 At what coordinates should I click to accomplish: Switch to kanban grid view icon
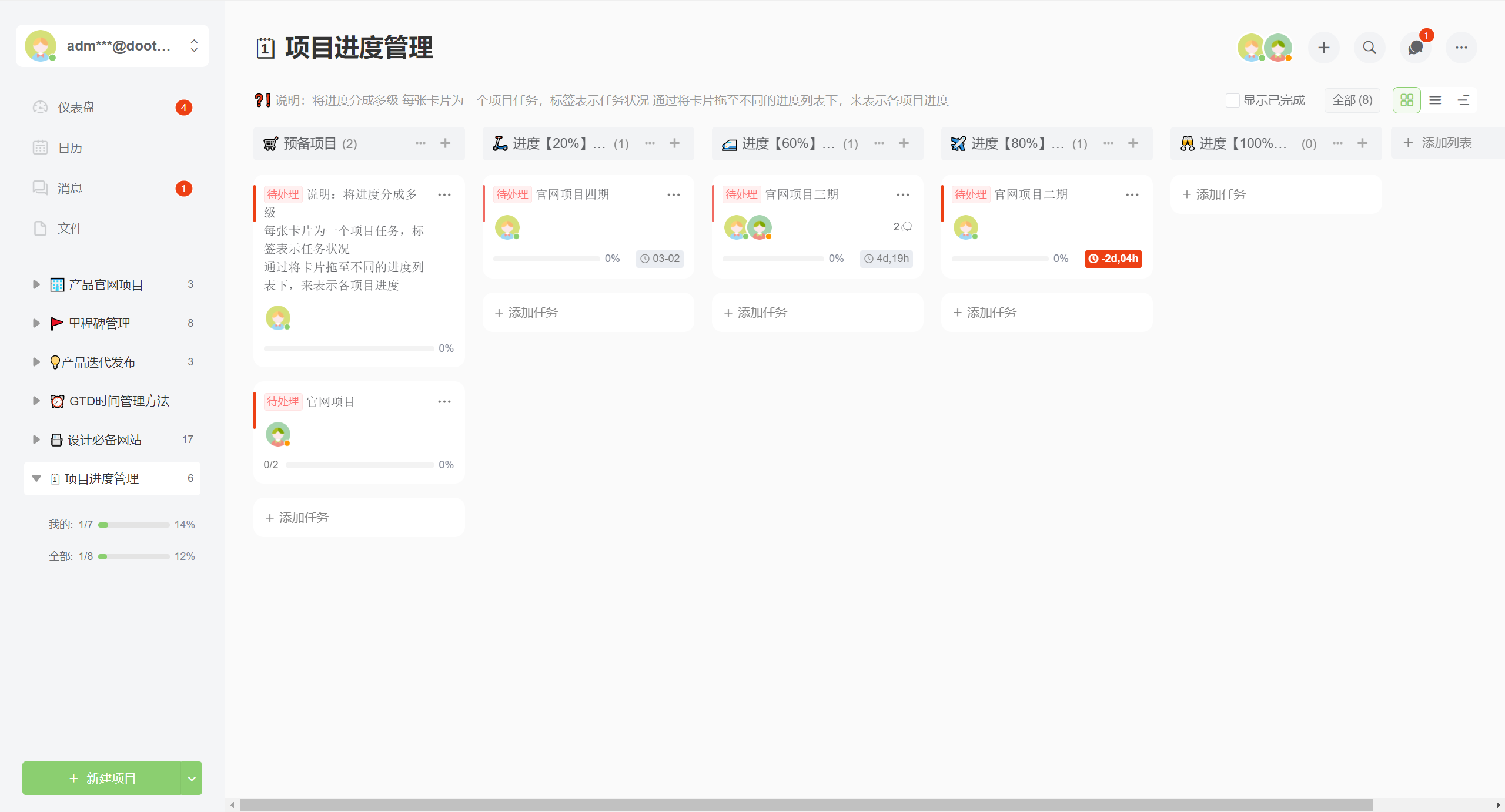1406,100
